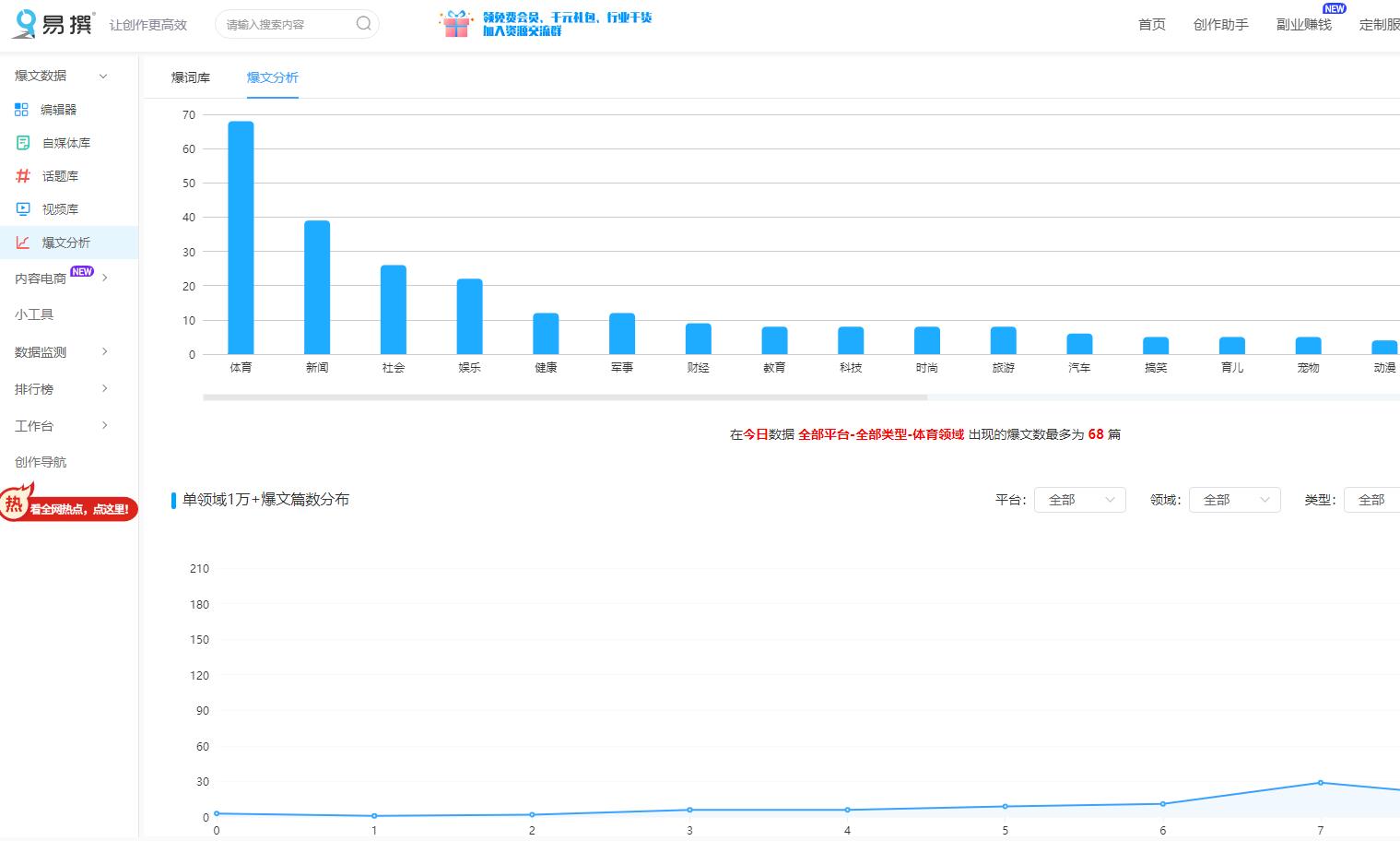The image size is (1400, 841).
Task: Click the red 看全网热点 banner button
Action: pos(70,507)
